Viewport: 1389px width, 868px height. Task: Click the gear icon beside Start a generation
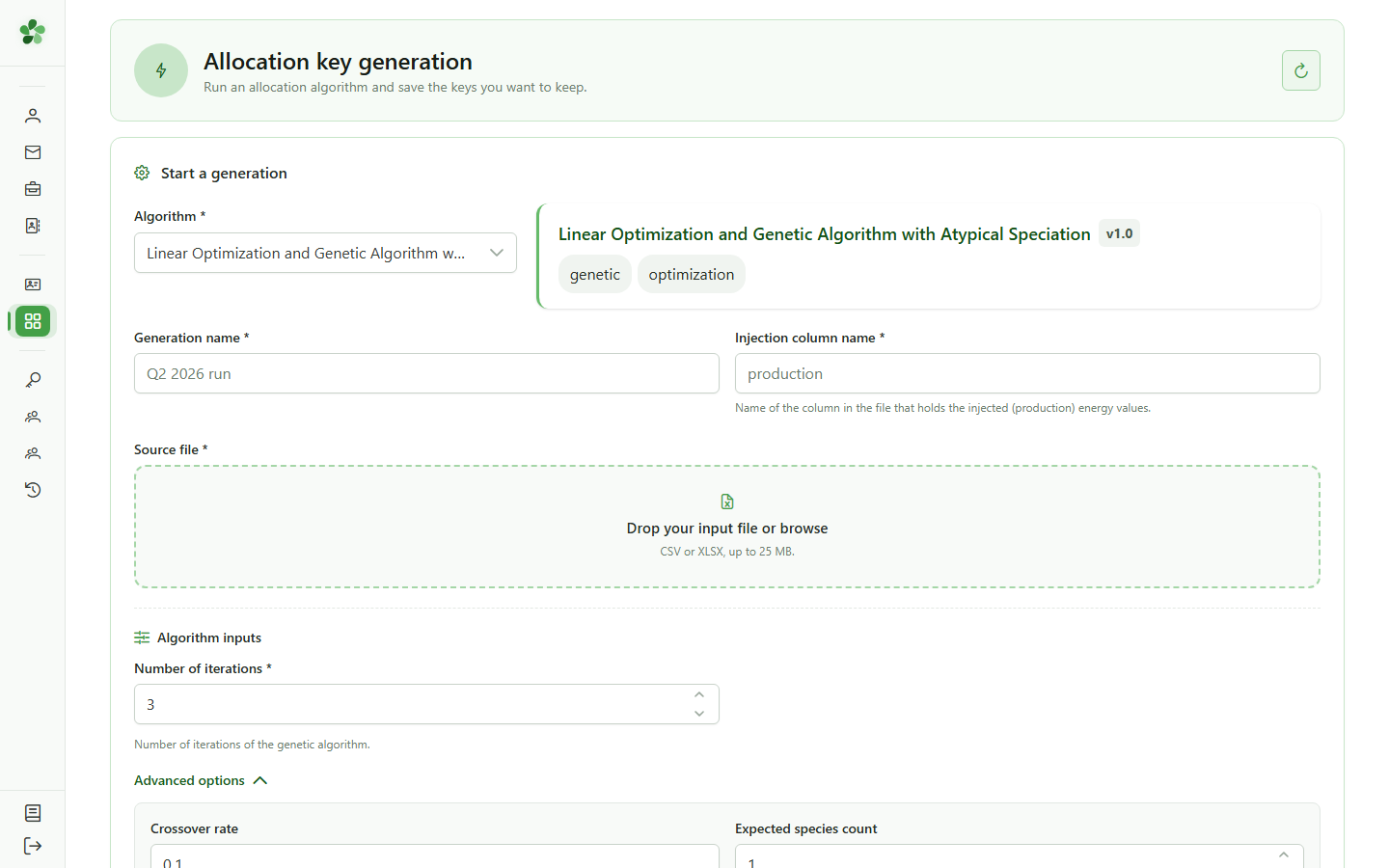[142, 173]
